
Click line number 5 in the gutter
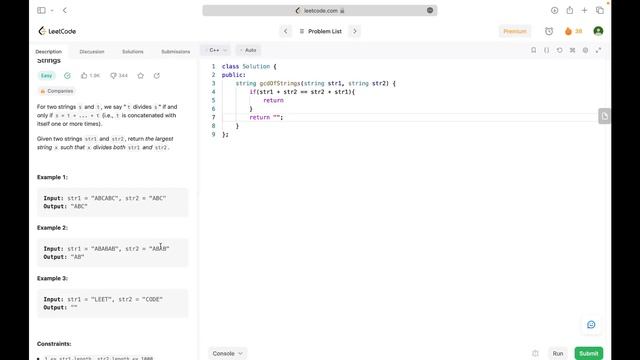pyautogui.click(x=213, y=100)
